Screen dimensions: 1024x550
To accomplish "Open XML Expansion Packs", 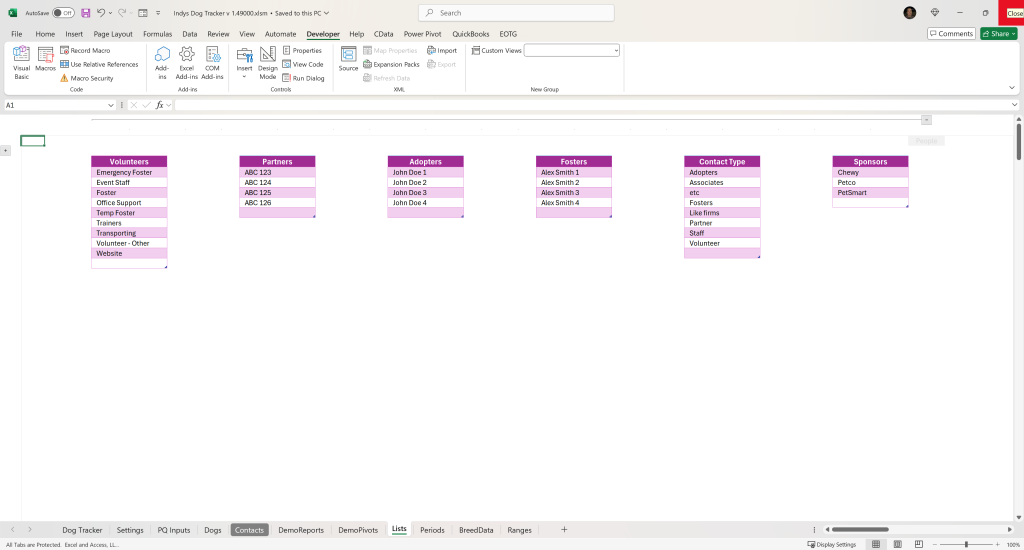I will (391, 64).
